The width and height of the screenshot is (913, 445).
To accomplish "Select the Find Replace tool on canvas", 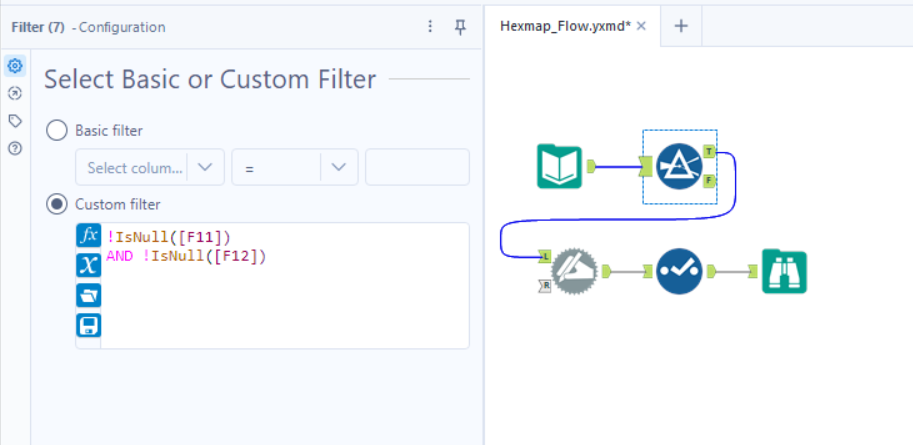I will point(574,271).
